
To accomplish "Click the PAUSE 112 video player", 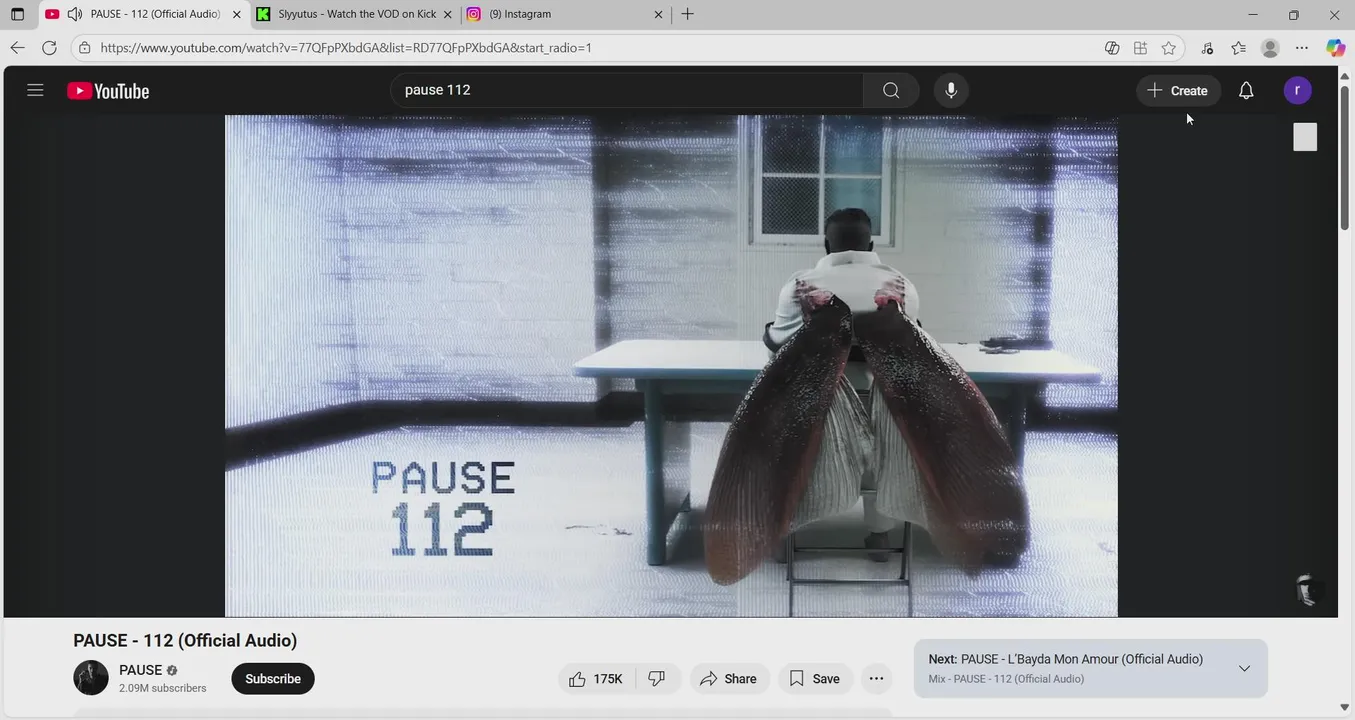I will 671,365.
